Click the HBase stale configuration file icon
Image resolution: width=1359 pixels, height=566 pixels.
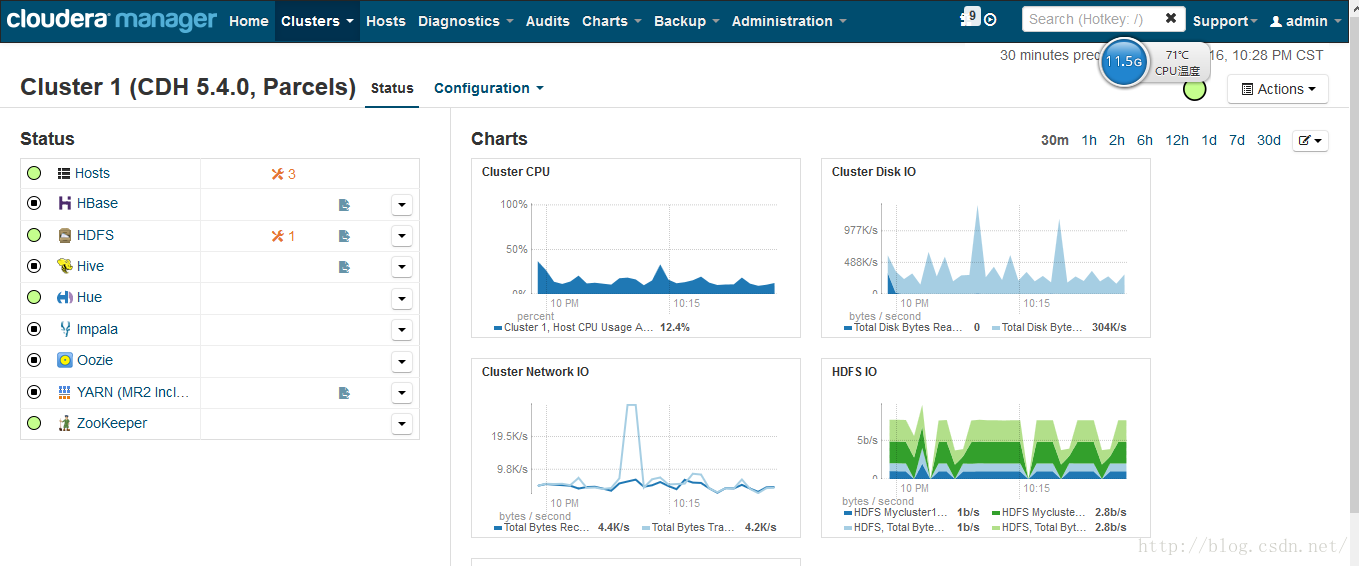[344, 205]
